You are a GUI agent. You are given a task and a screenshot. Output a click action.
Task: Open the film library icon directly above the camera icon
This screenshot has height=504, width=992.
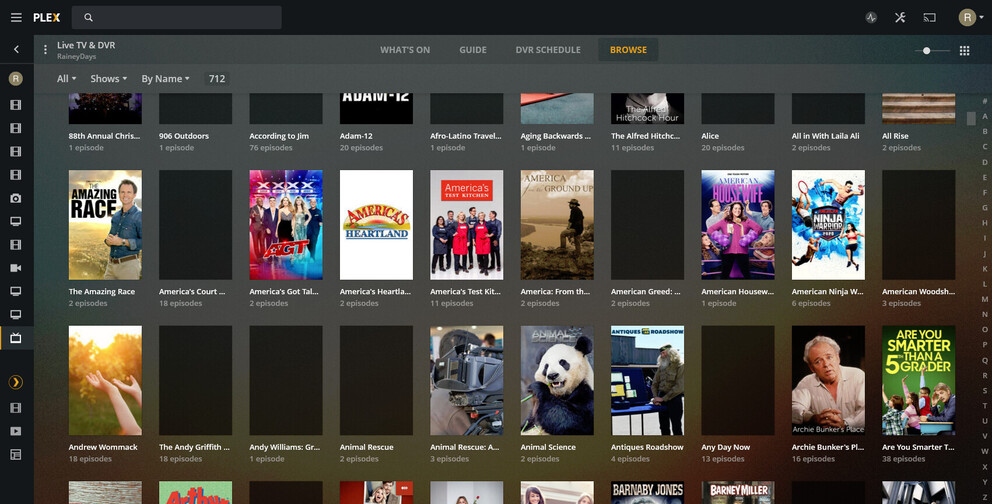coord(16,175)
